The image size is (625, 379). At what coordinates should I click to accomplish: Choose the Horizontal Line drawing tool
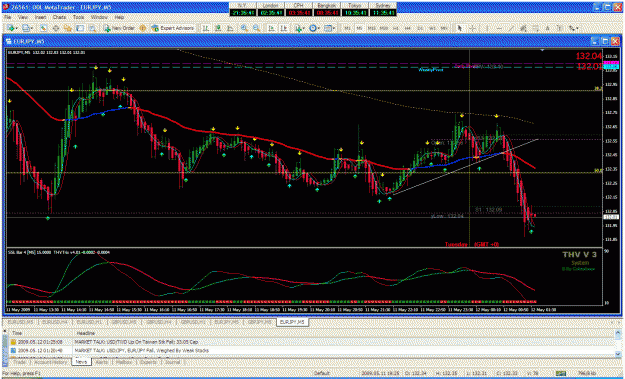click(x=499, y=28)
